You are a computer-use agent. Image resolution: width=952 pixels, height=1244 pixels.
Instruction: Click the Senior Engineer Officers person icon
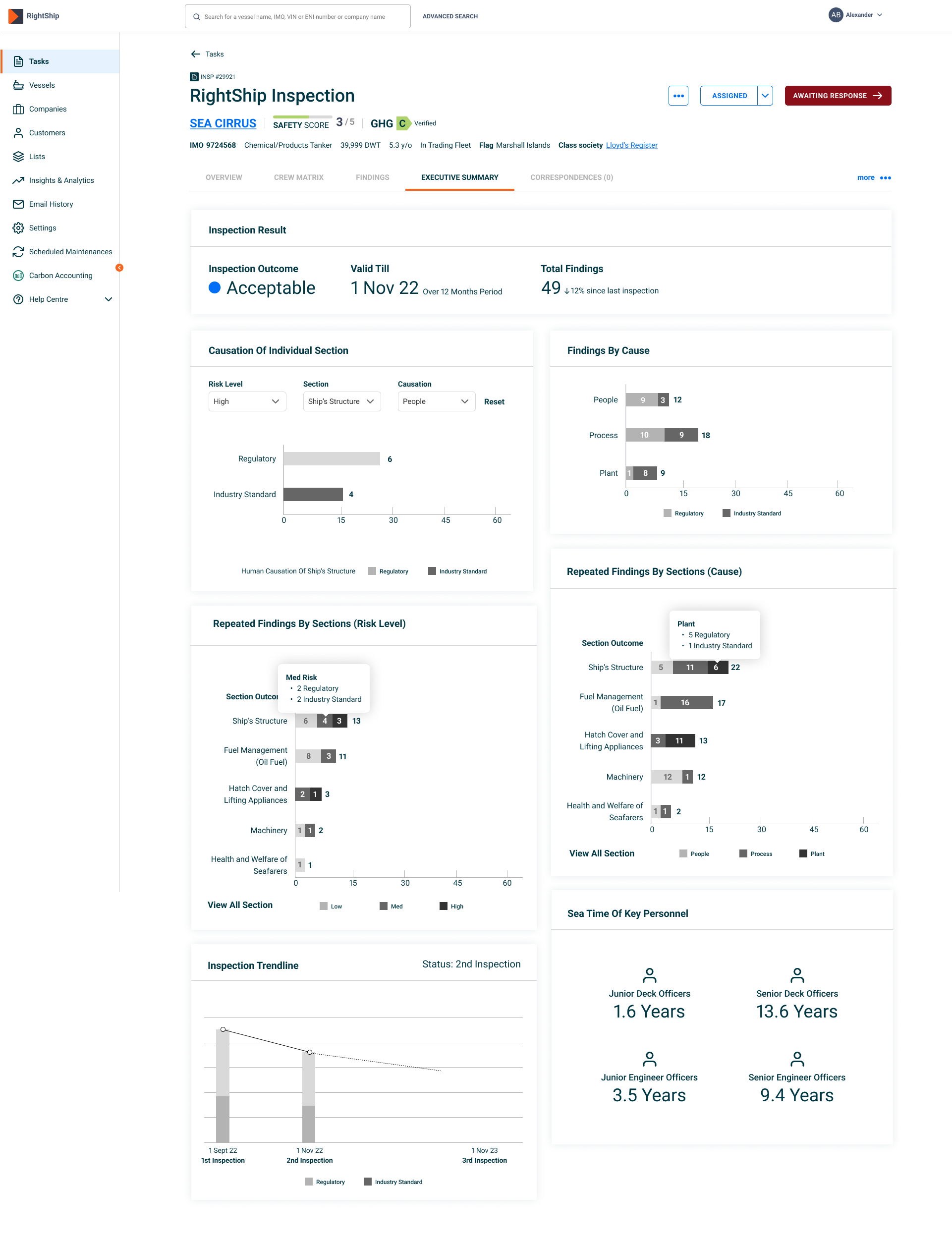[x=797, y=1059]
